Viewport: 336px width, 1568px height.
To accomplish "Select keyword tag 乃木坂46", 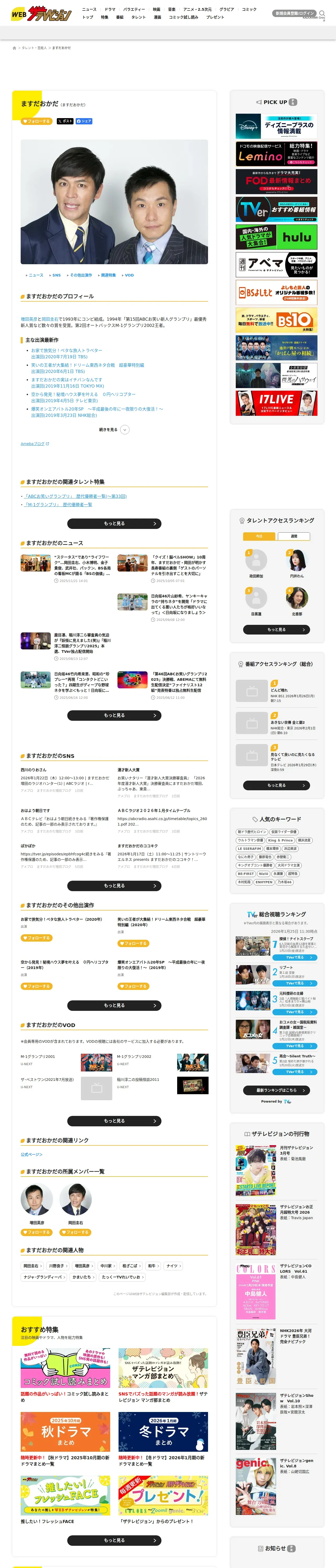I will (284, 881).
